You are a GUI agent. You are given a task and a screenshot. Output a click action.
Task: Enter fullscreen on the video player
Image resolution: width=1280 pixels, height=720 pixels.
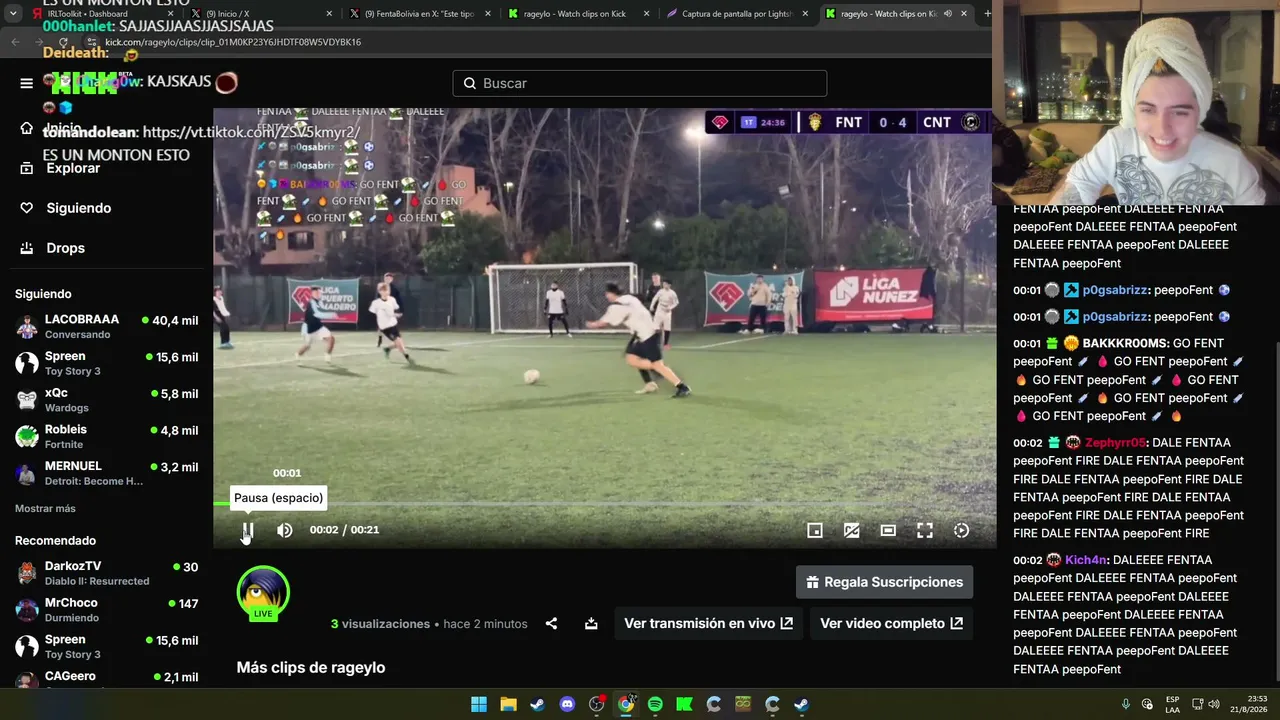[x=925, y=531]
